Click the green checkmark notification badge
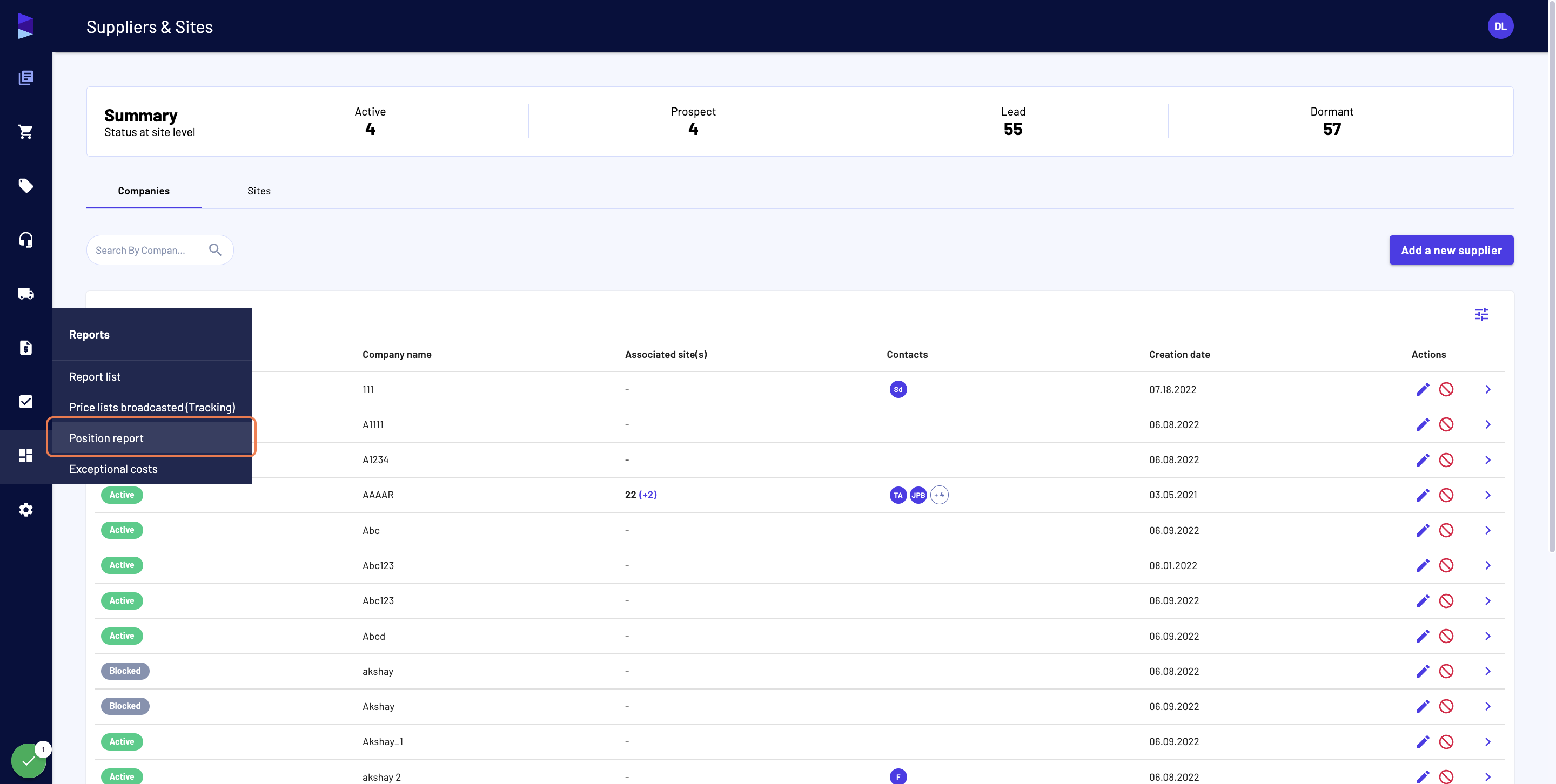This screenshot has width=1556, height=784. click(x=29, y=760)
